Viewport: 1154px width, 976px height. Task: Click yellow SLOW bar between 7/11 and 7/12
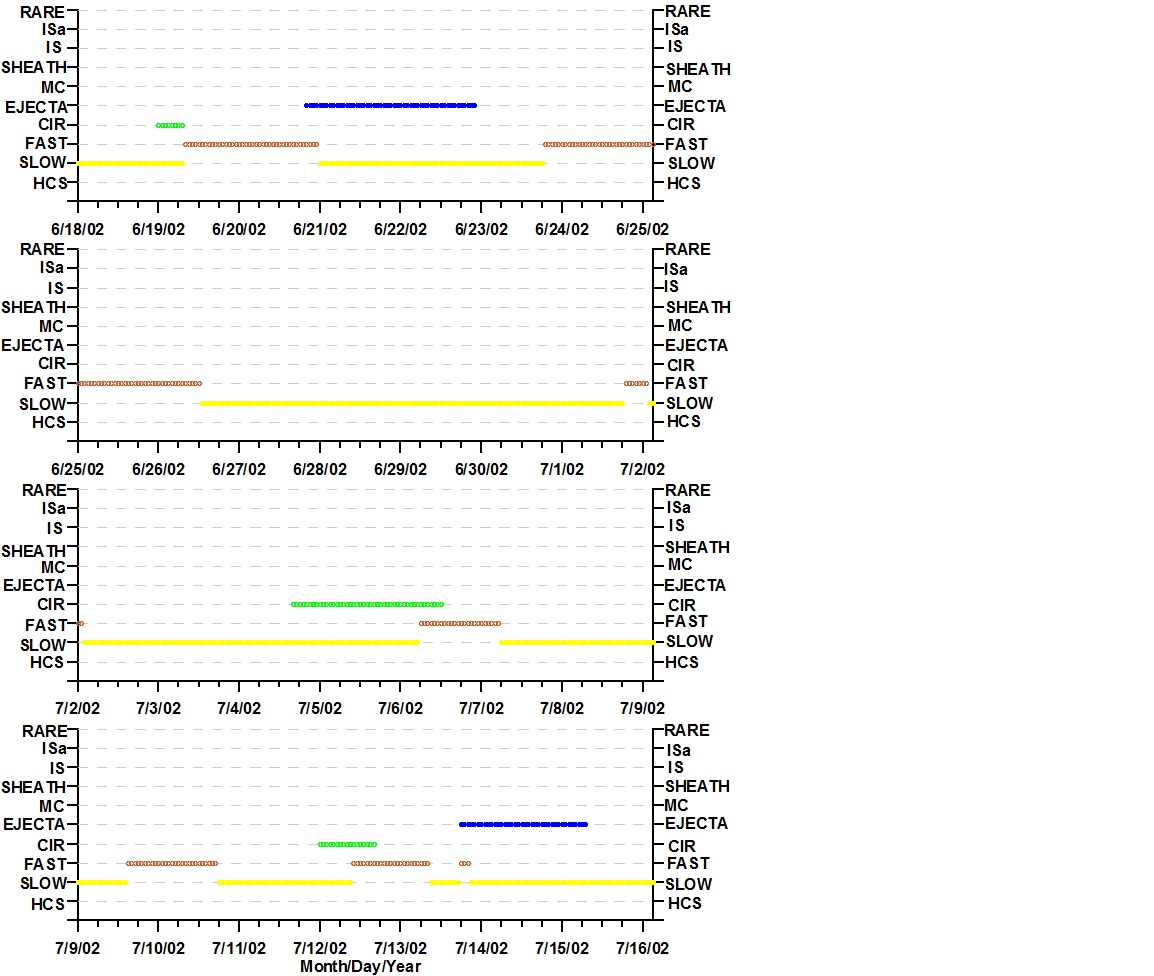pos(286,883)
